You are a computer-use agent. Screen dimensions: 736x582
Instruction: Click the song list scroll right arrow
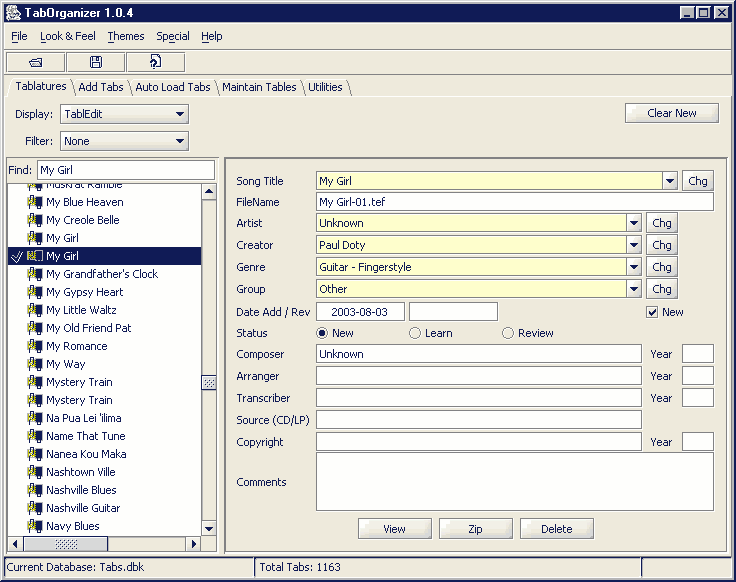tap(193, 544)
